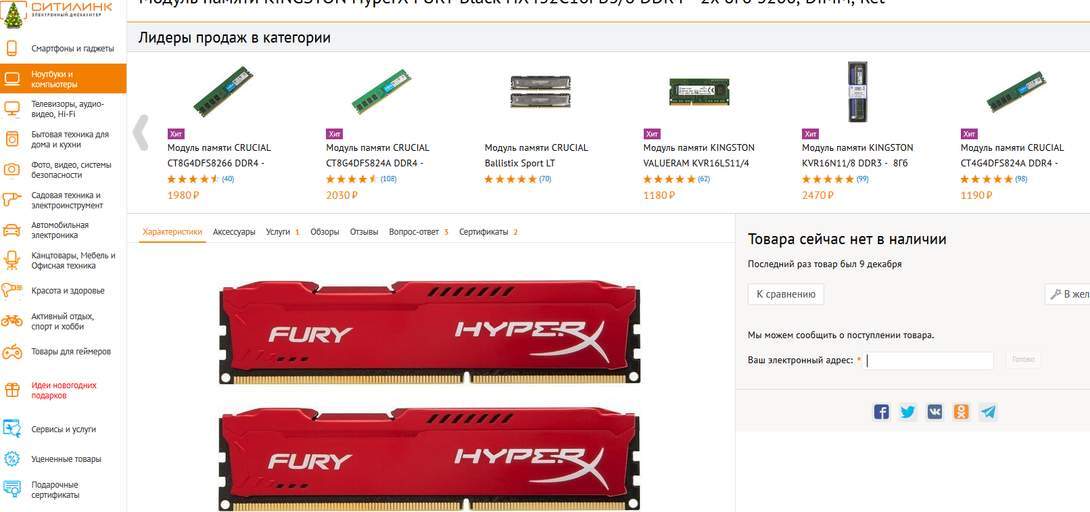
Task: Switch to the Отзывы tab
Action: click(x=364, y=232)
